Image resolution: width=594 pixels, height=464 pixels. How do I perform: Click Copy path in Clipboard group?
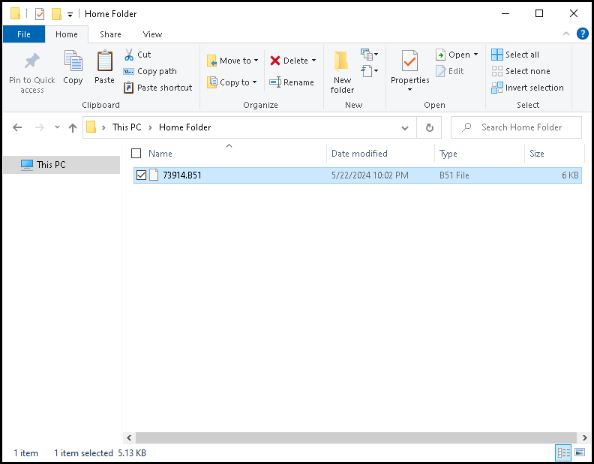150,71
